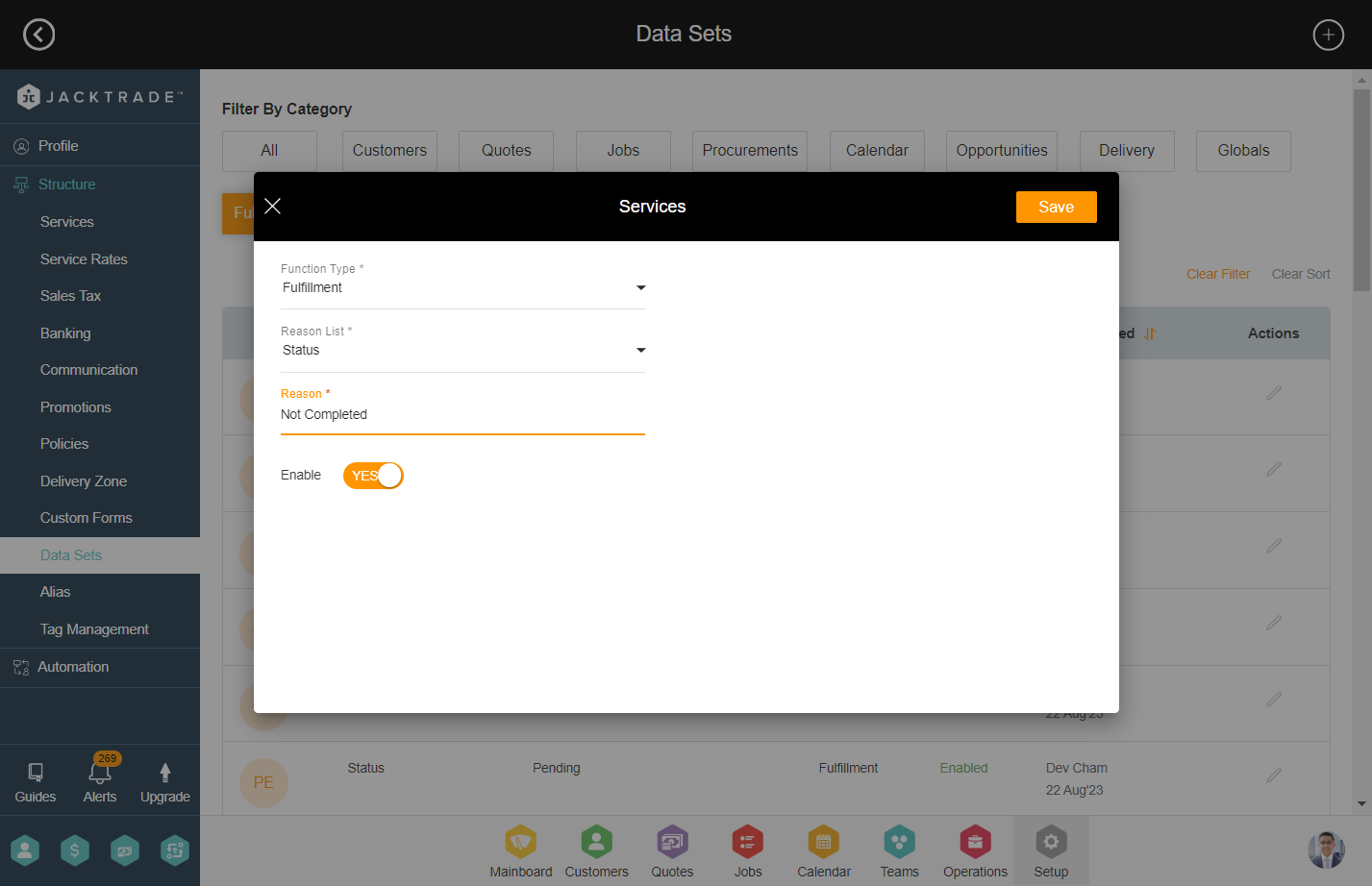Click the PE avatar circle in the Pending row

click(263, 782)
